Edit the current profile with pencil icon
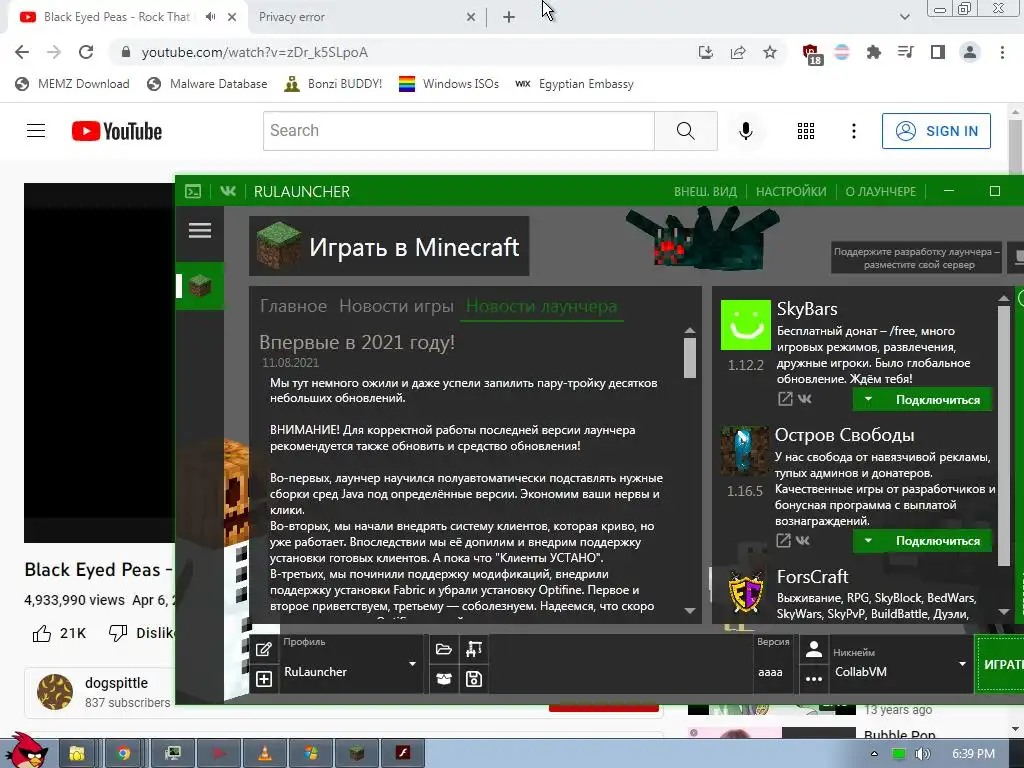 264,649
